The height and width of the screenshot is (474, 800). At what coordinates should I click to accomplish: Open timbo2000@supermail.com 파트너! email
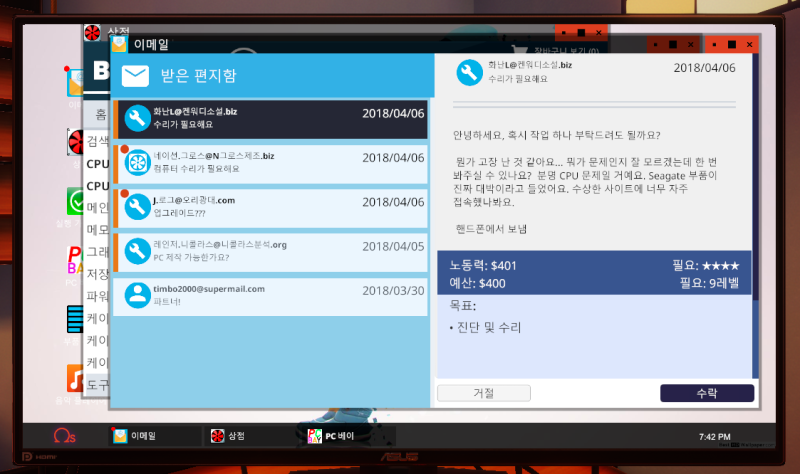270,296
